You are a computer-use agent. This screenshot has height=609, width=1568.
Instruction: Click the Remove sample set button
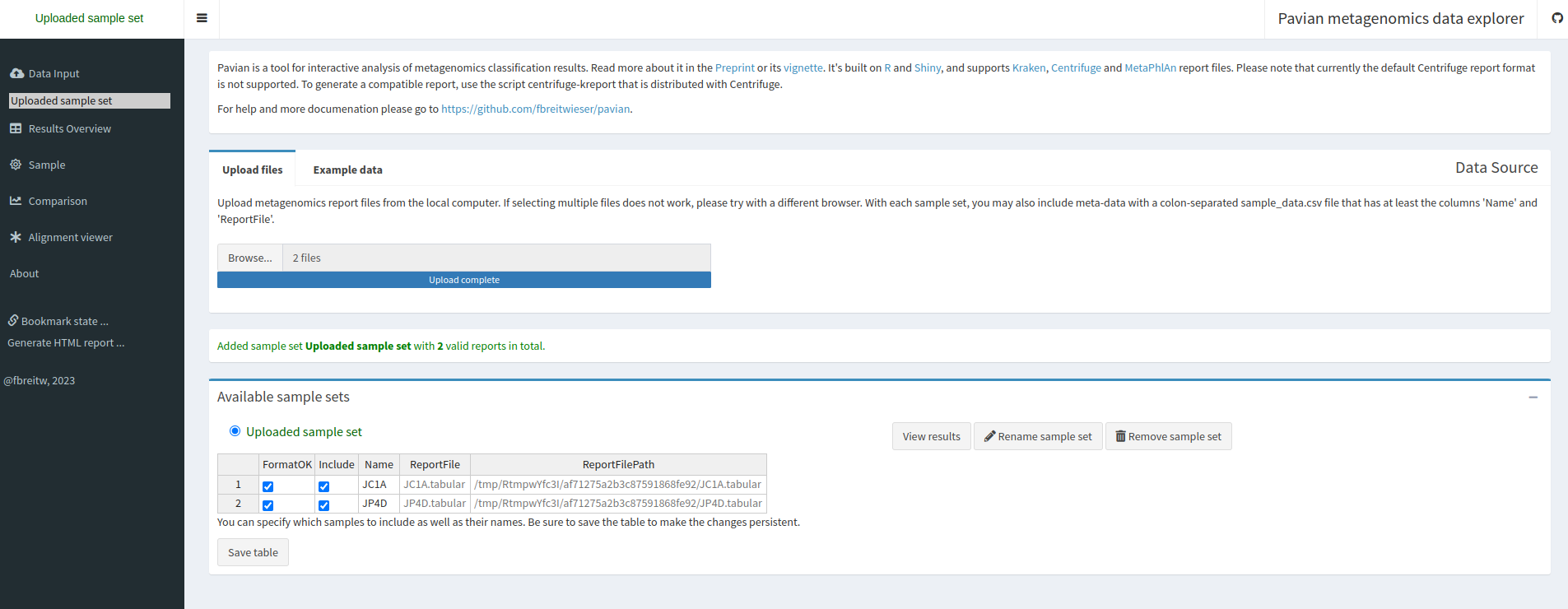click(x=1168, y=436)
